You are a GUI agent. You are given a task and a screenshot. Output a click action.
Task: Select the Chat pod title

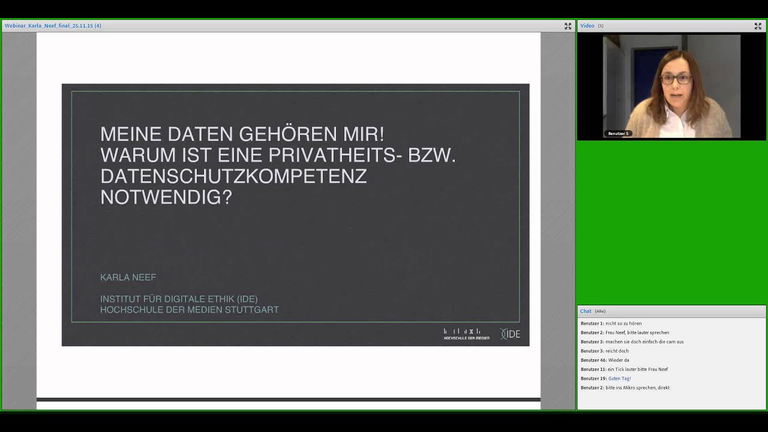[x=586, y=311]
